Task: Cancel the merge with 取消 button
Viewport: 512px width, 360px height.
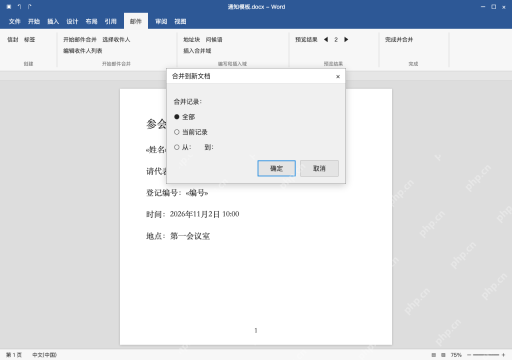Action: (319, 169)
